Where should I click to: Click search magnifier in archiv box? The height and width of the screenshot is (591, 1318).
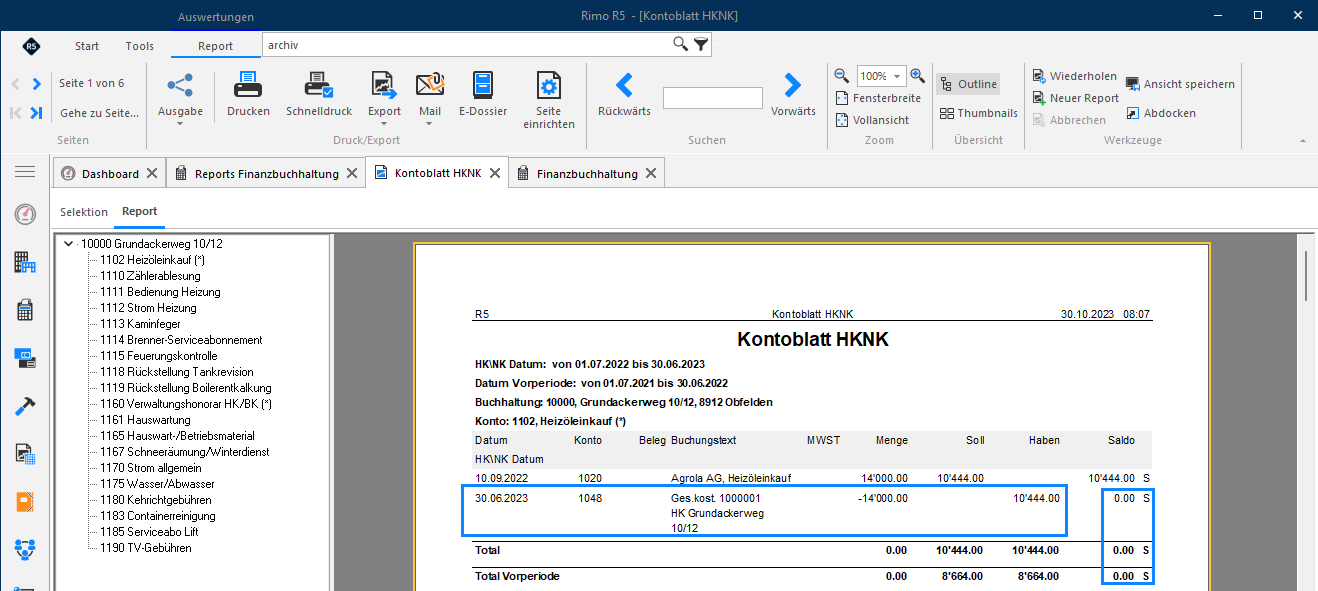point(680,44)
